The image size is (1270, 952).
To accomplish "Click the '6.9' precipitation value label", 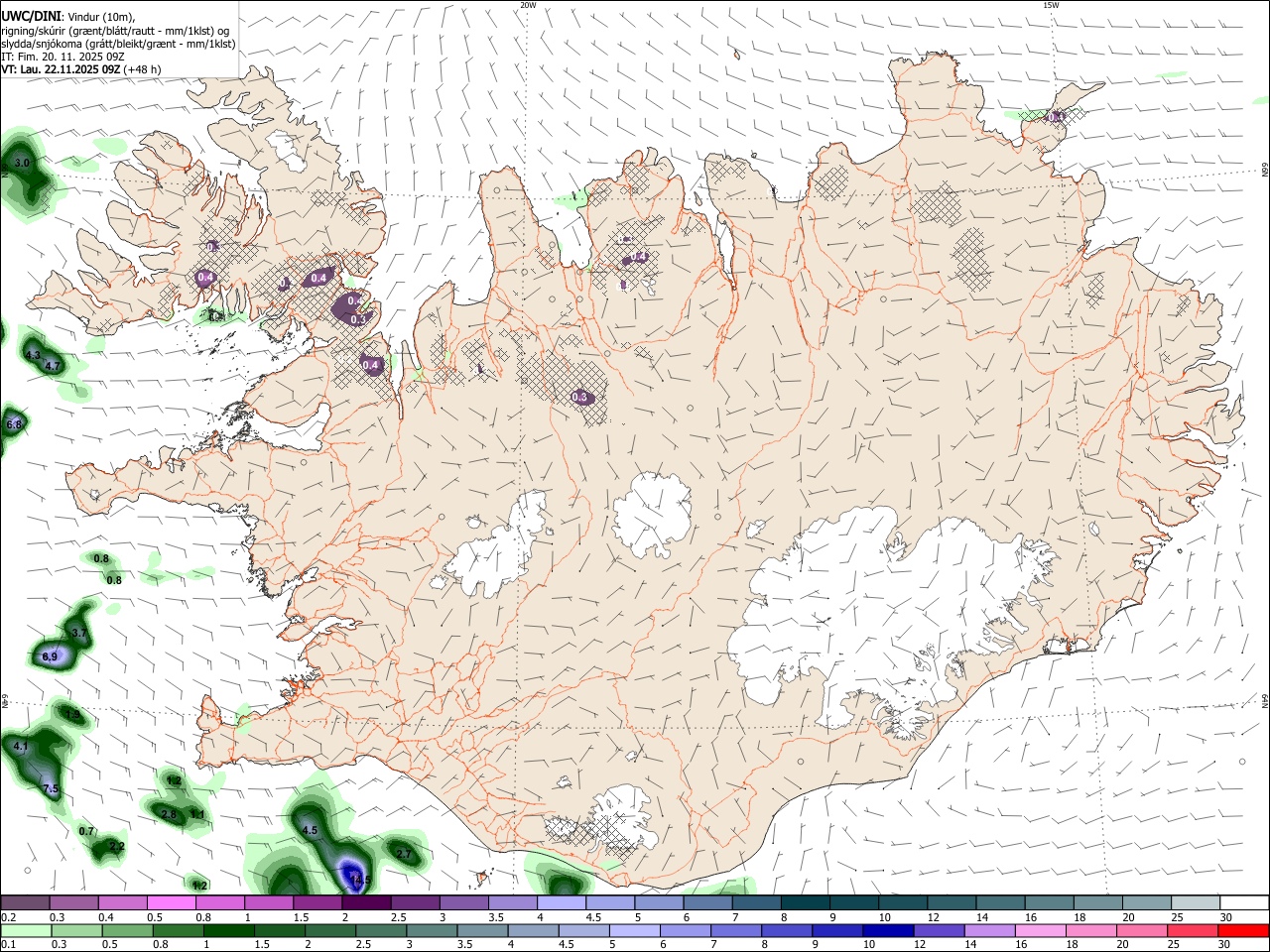I will (51, 656).
